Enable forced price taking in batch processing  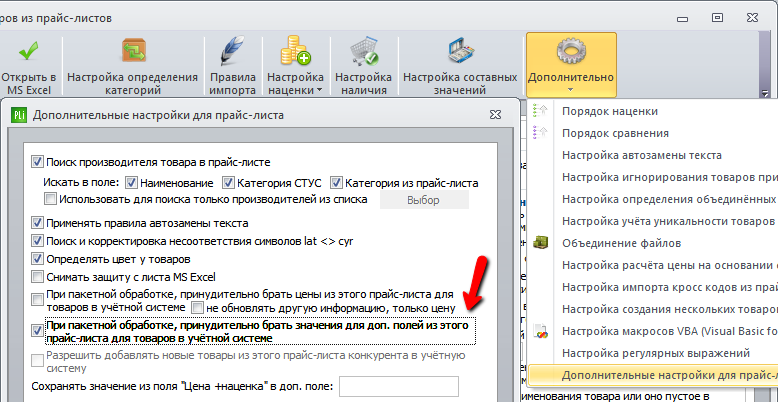[x=37, y=299]
